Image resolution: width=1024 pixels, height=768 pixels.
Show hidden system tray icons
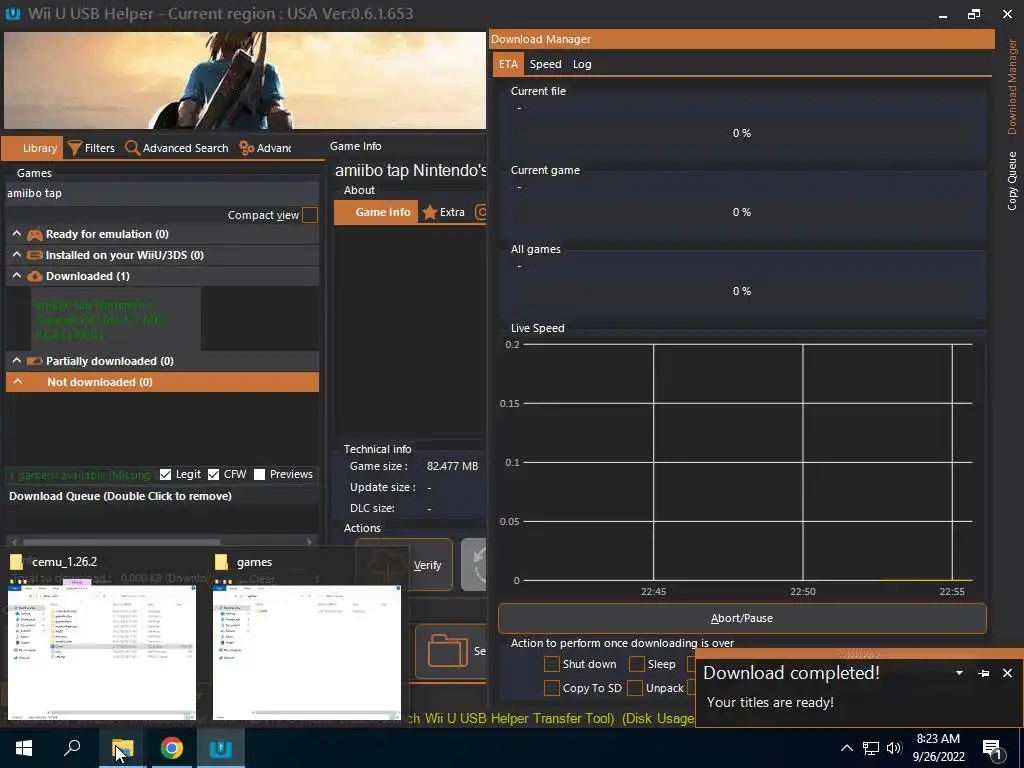tap(846, 748)
